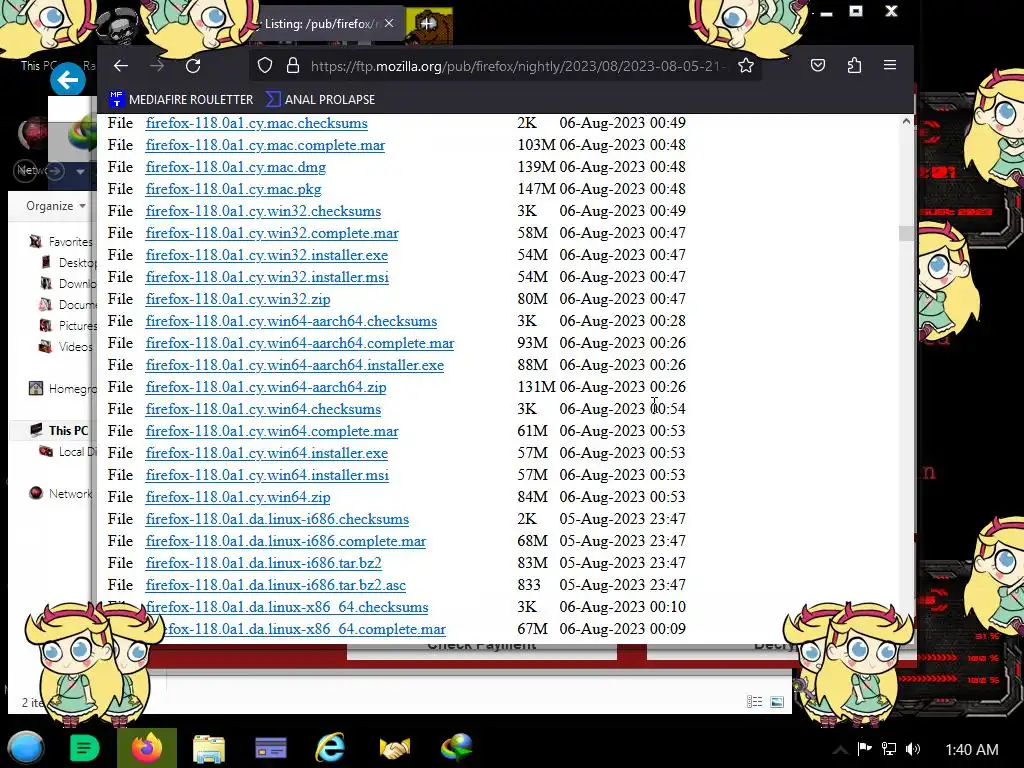The height and width of the screenshot is (768, 1024).
Task: Open firefox-118.0a1.cy.win64-aarch64.zip link
Action: tap(266, 387)
